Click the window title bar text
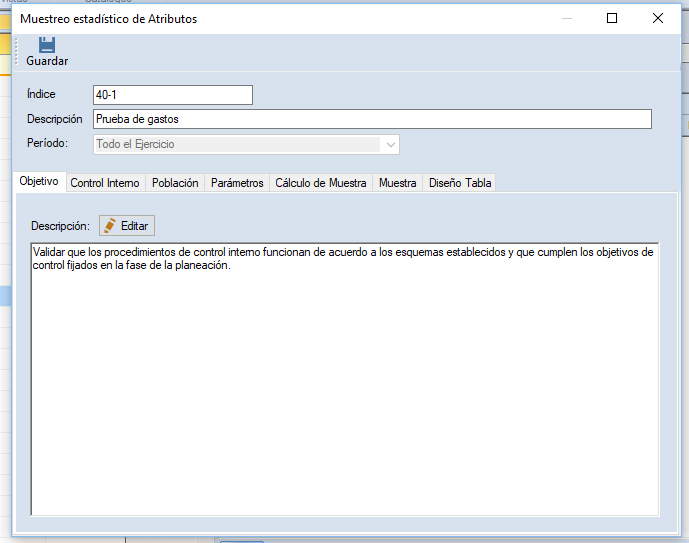Image resolution: width=689 pixels, height=543 pixels. pos(109,19)
